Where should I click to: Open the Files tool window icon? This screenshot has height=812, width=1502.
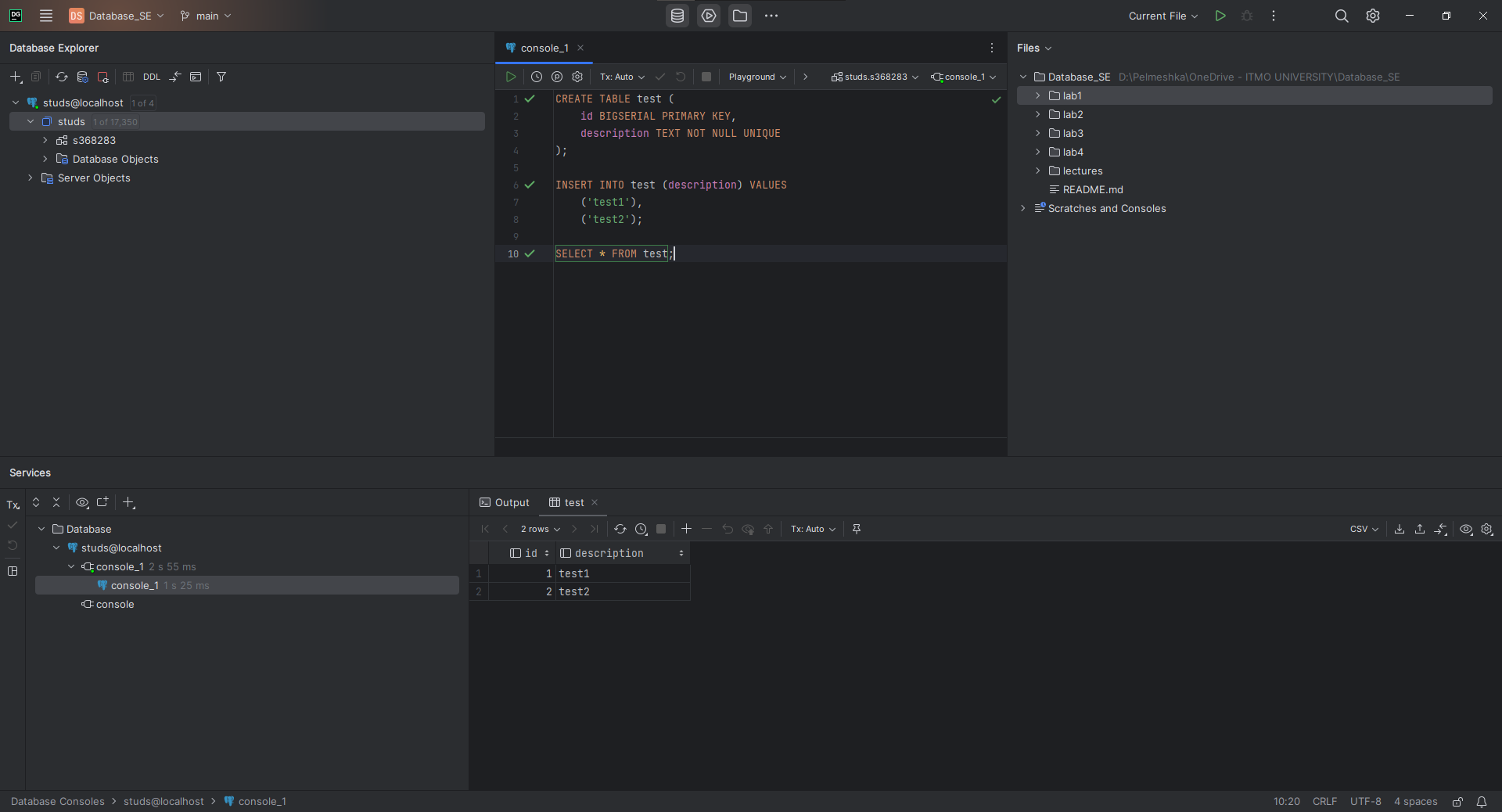(x=740, y=16)
